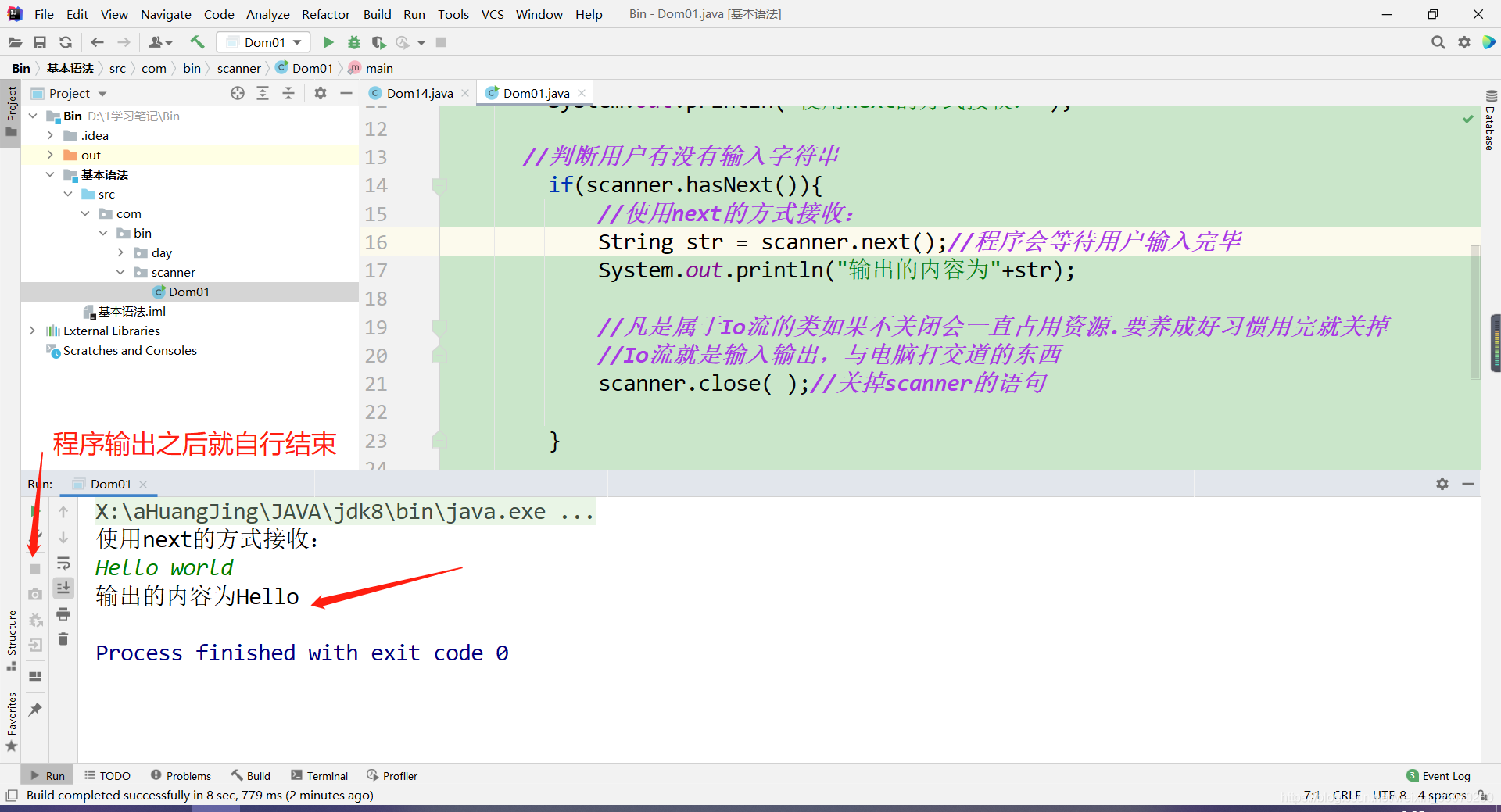Click Expand All in Project panel
This screenshot has width=1501, height=812.
tap(263, 93)
